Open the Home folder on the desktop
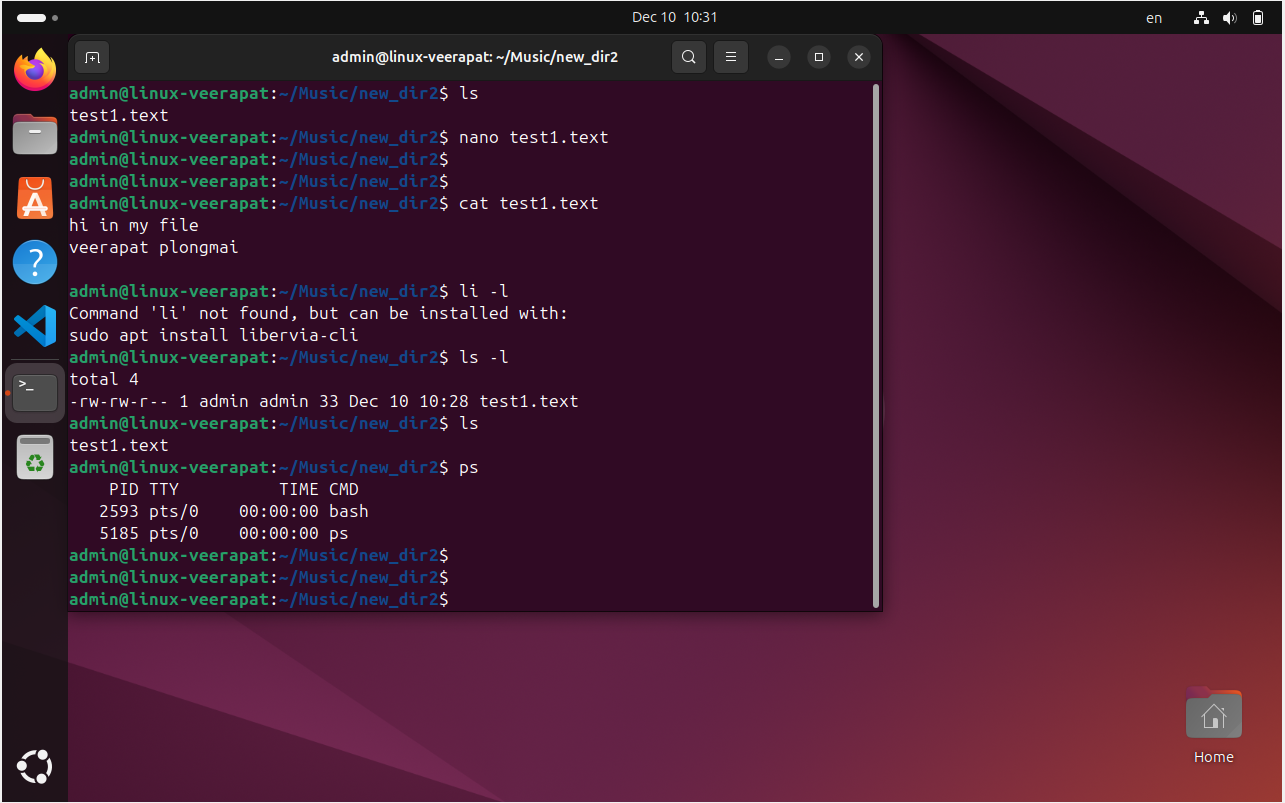 click(1213, 726)
